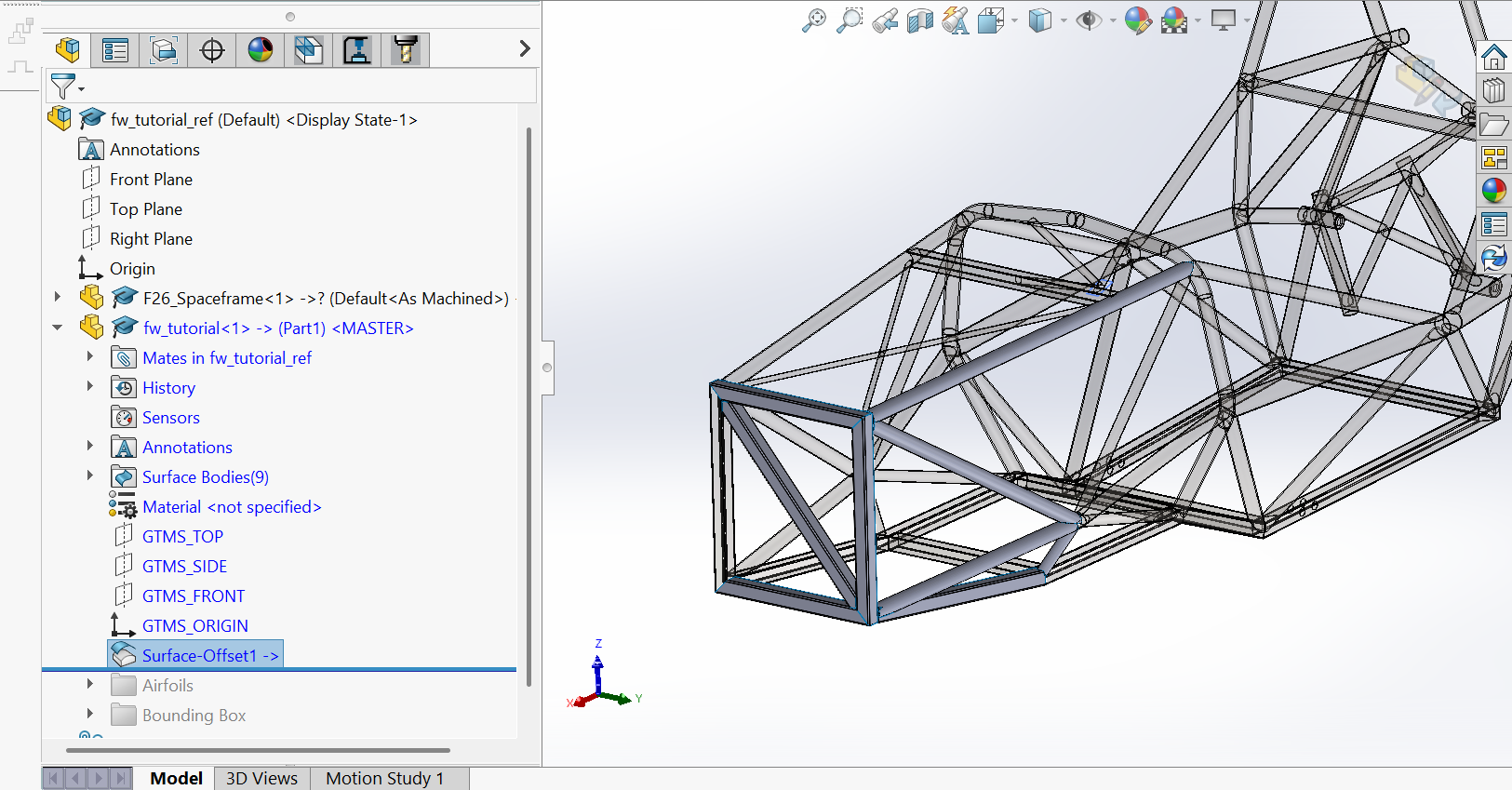Select the GTMS_FRONT plane in the tree
Screen dimensions: 1512x790
coord(193,596)
